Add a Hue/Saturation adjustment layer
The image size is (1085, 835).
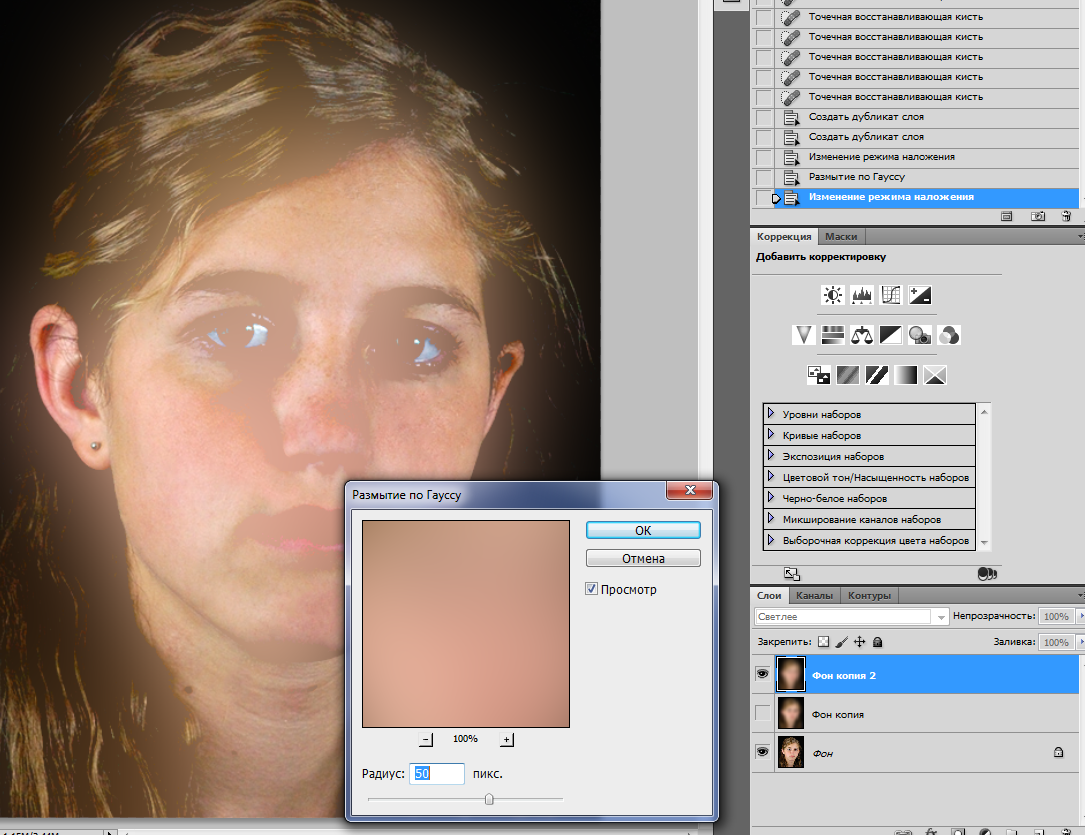832,336
